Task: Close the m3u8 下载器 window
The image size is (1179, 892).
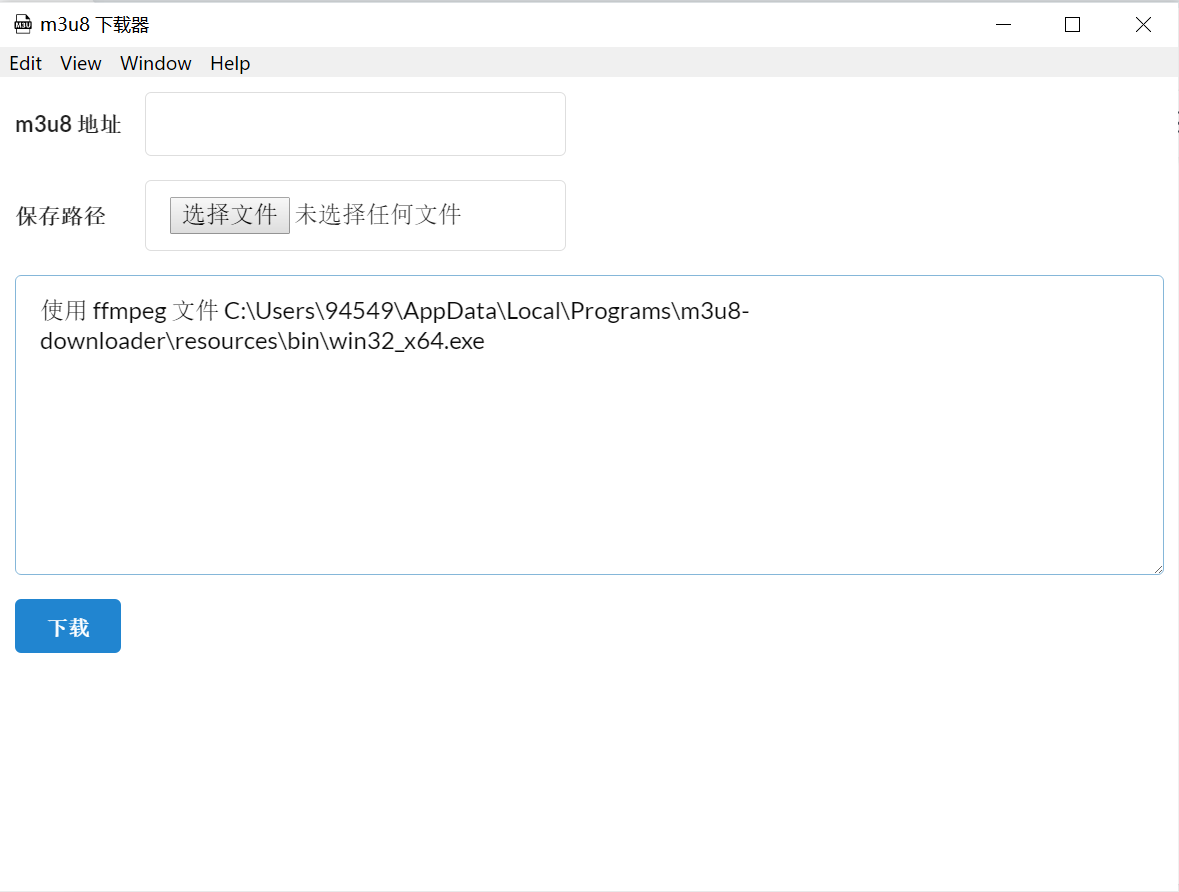Action: 1143,25
